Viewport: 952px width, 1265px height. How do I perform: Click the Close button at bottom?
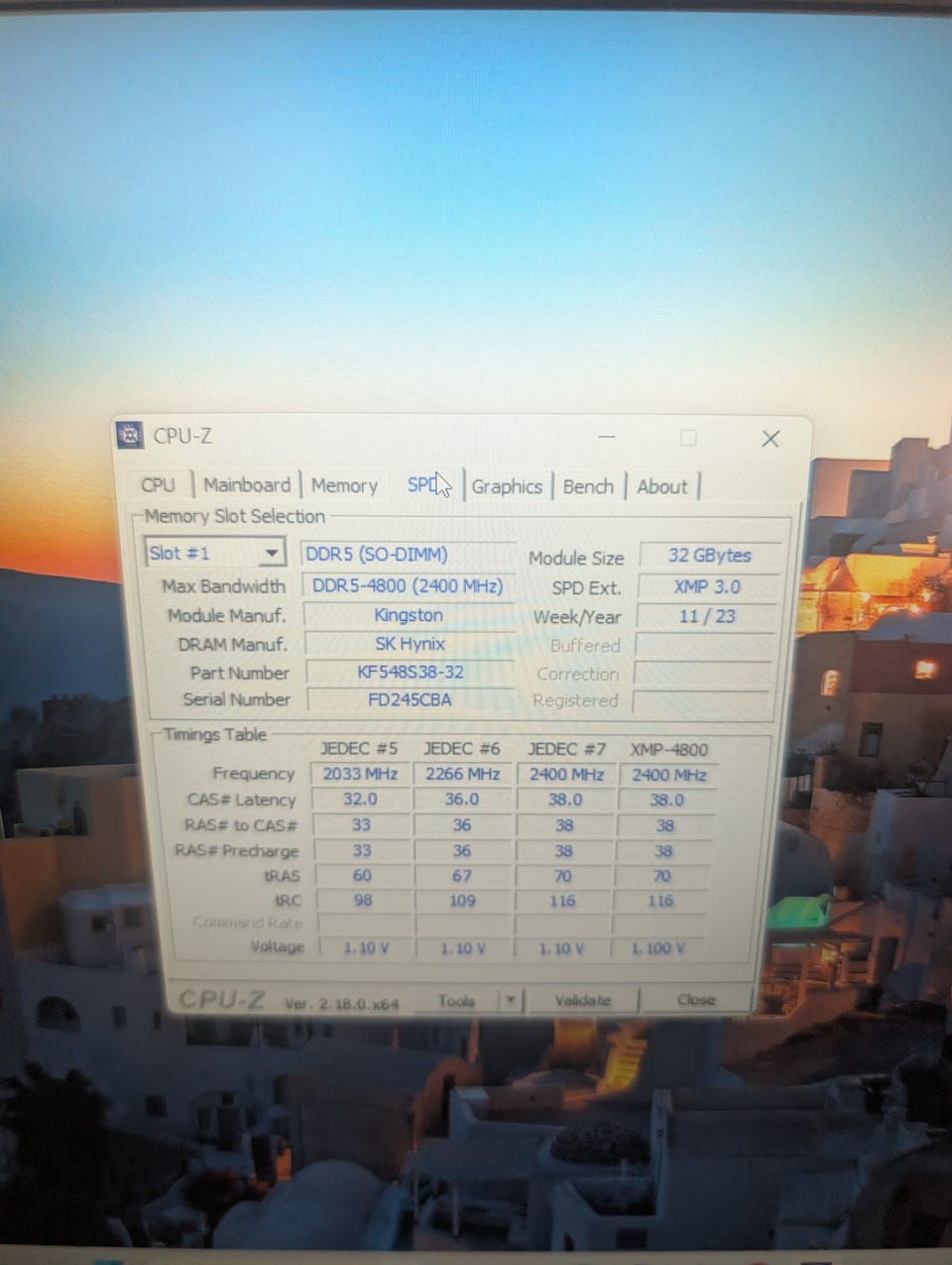pyautogui.click(x=695, y=999)
